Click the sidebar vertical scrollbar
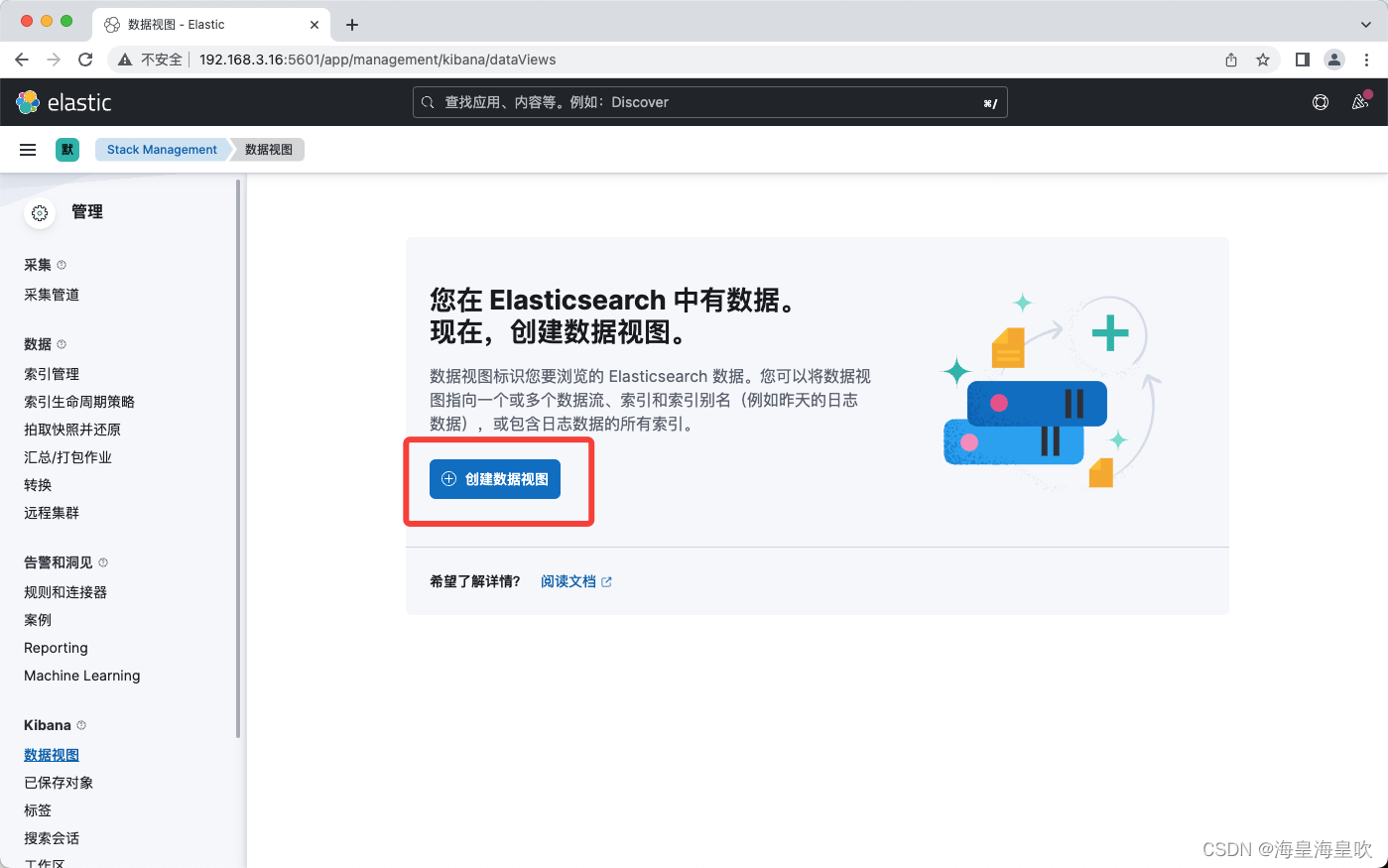 tap(238, 458)
